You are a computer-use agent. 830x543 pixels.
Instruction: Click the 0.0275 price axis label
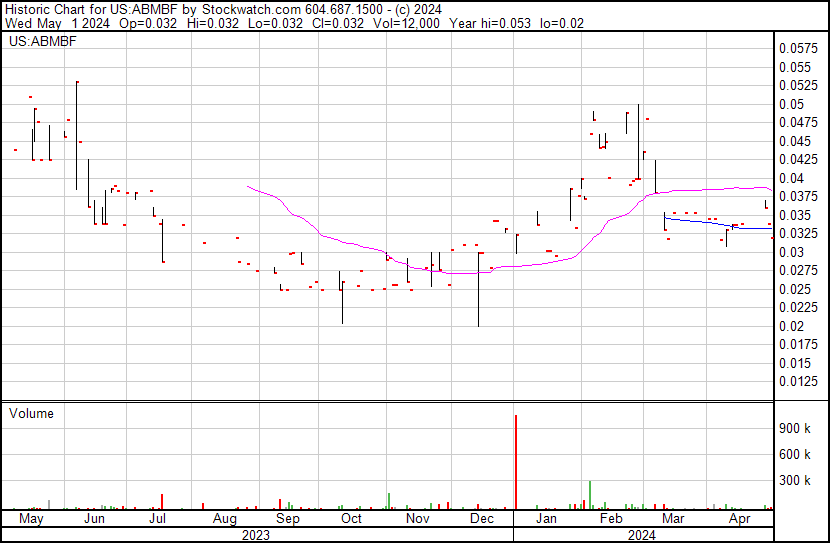798,271
